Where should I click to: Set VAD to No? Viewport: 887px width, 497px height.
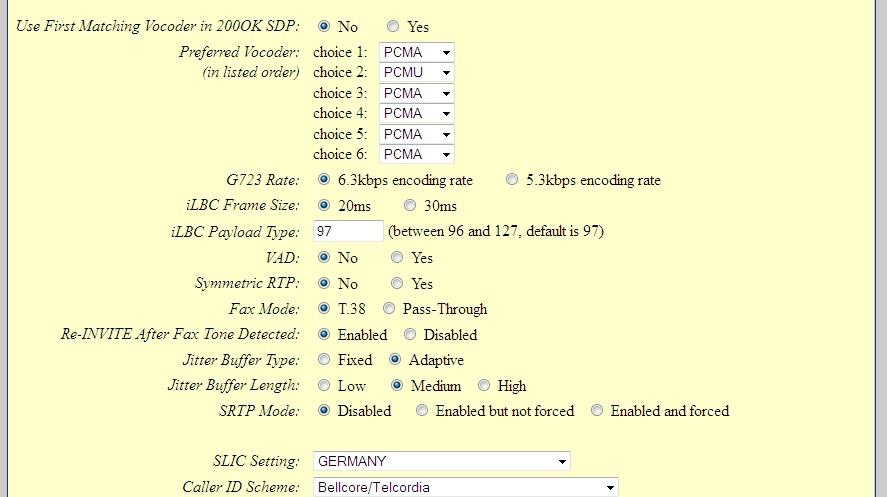(324, 257)
